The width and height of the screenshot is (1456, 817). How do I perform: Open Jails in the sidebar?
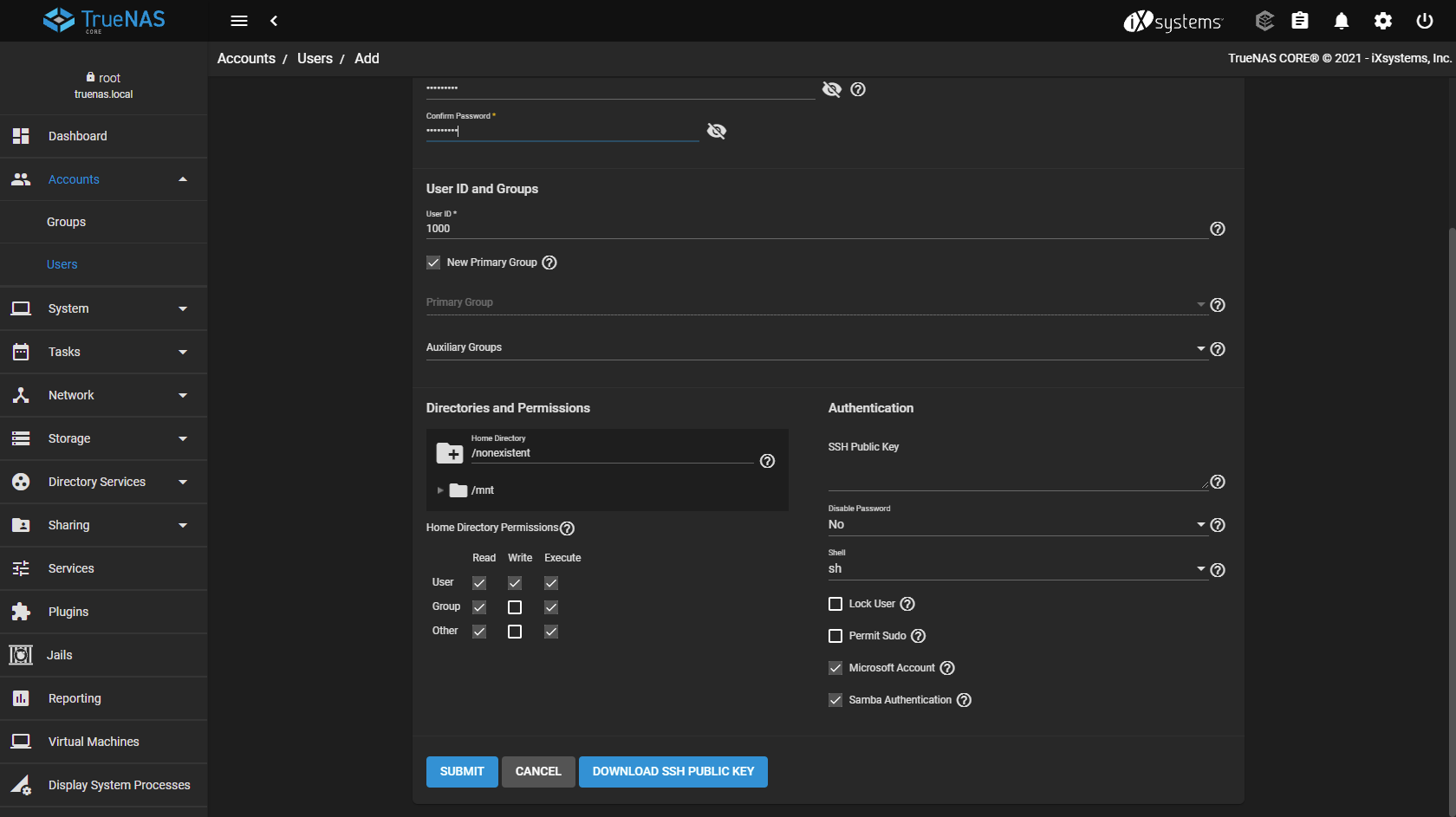tap(103, 655)
